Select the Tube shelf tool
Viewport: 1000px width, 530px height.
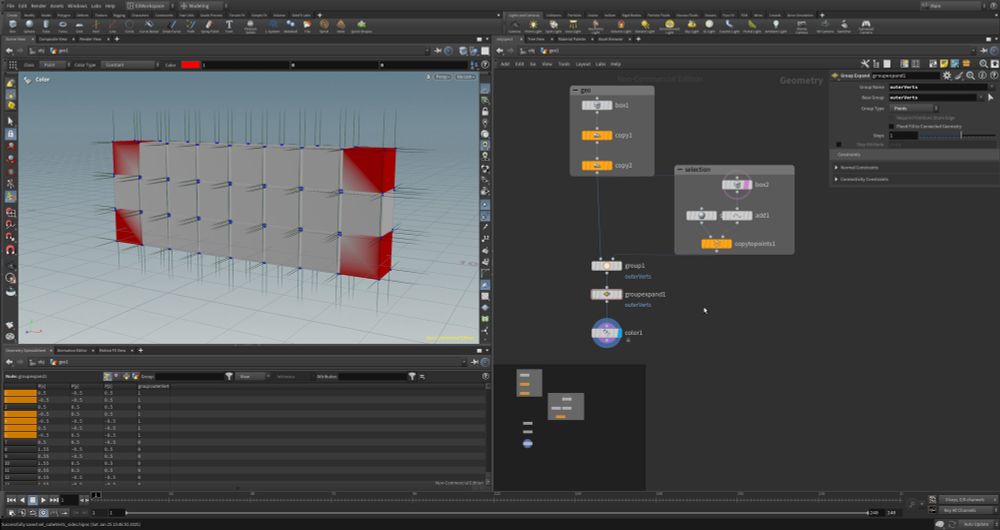46,26
